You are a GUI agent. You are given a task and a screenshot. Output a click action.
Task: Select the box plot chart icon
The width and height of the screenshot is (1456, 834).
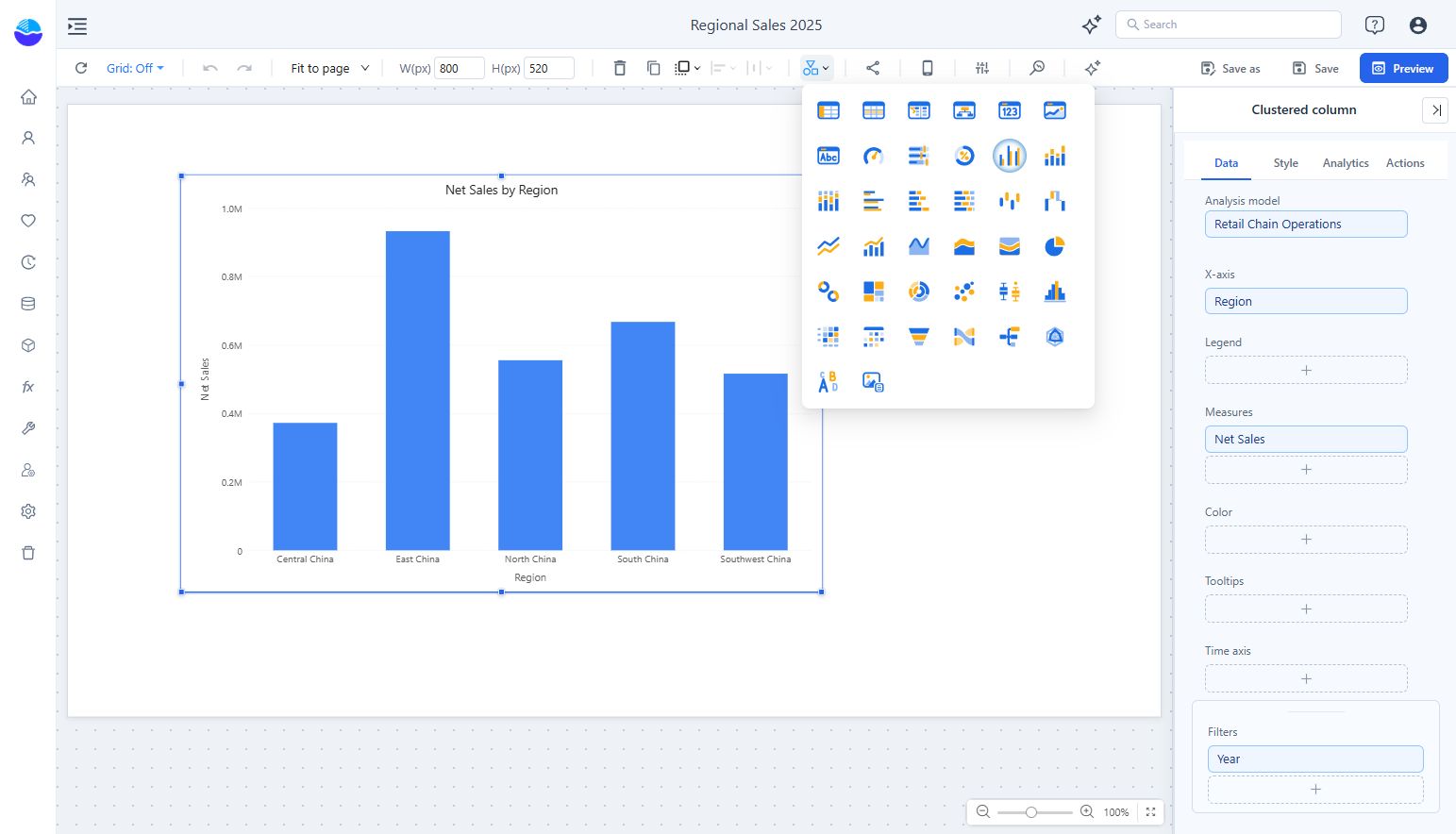tap(1010, 292)
